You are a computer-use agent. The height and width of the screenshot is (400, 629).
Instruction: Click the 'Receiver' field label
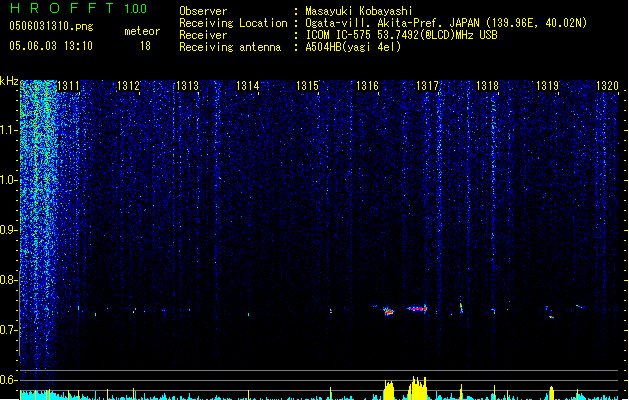tap(203, 35)
